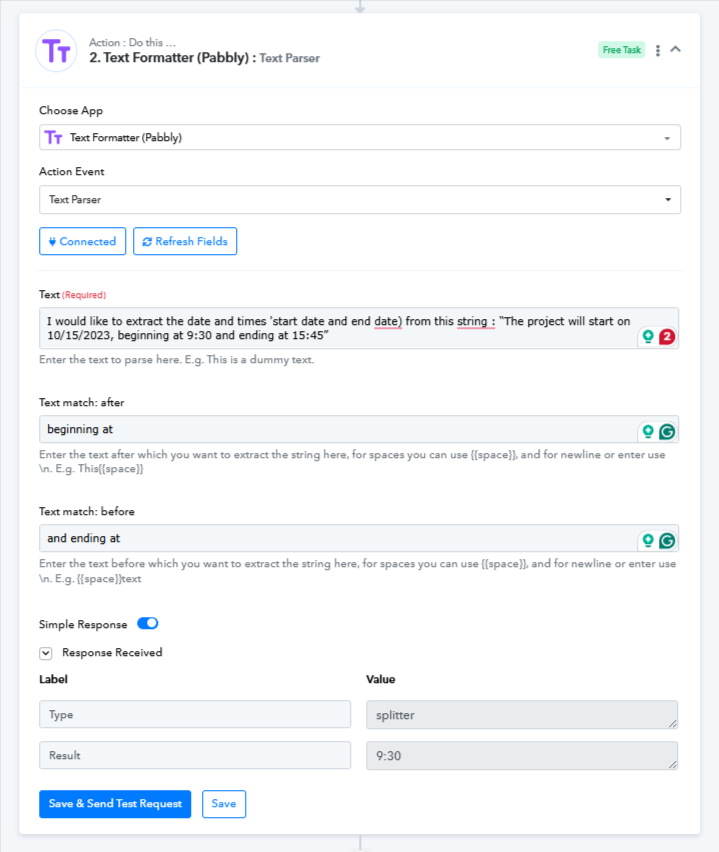
Task: Toggle the Simple Response switch
Action: [148, 623]
